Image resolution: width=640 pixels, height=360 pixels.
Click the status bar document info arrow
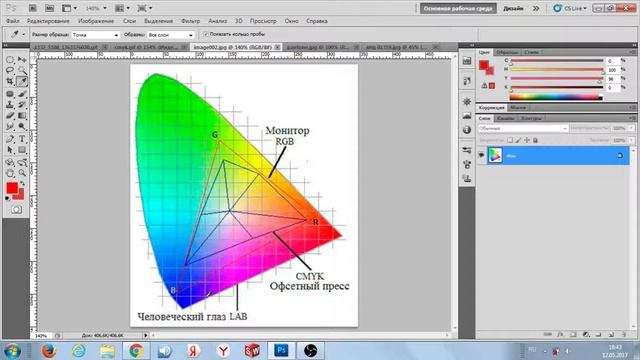[145, 336]
